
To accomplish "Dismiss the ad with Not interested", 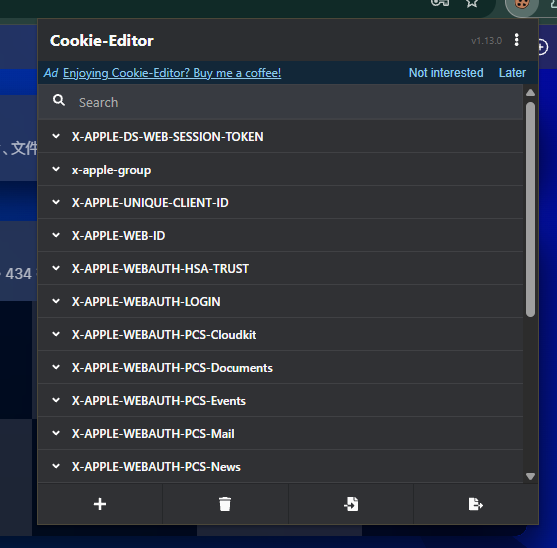I will pyautogui.click(x=446, y=73).
